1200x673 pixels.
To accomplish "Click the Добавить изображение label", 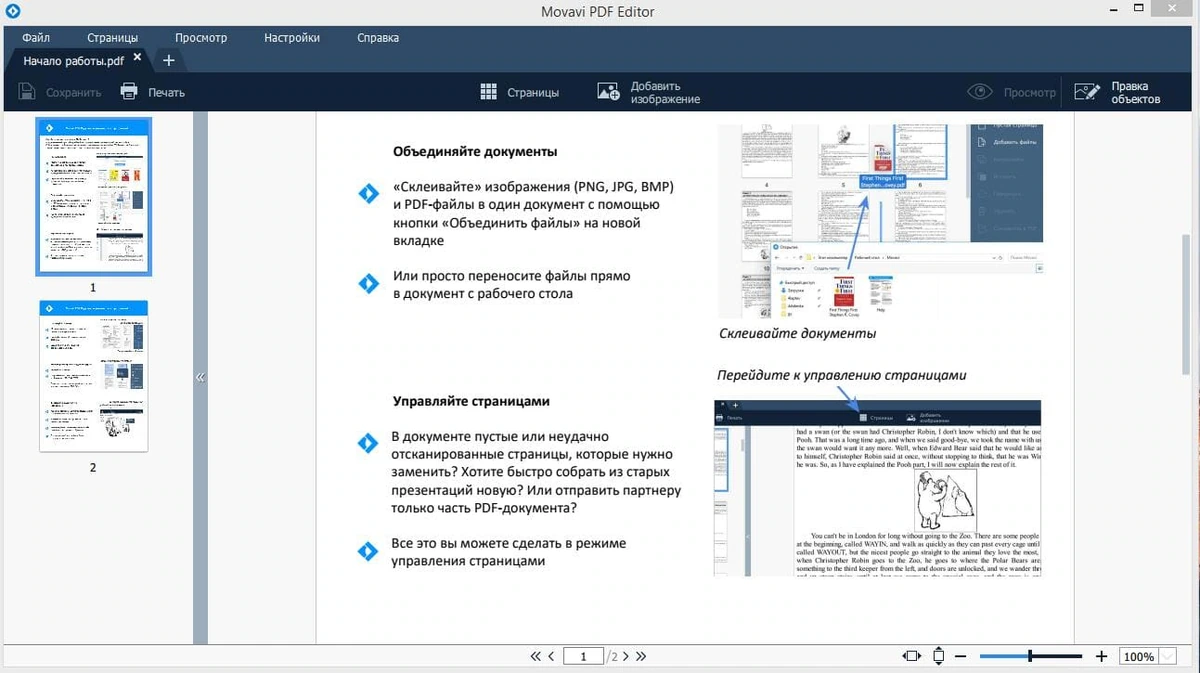I will coord(665,93).
